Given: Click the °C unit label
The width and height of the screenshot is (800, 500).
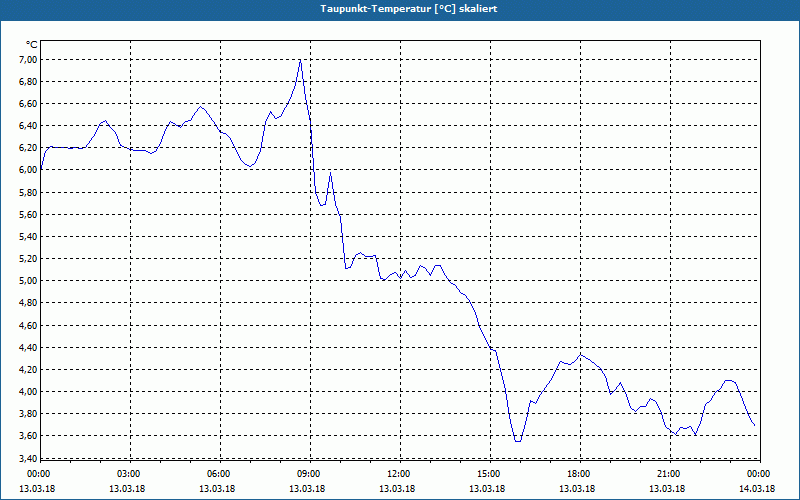Looking at the screenshot, I should point(32,45).
